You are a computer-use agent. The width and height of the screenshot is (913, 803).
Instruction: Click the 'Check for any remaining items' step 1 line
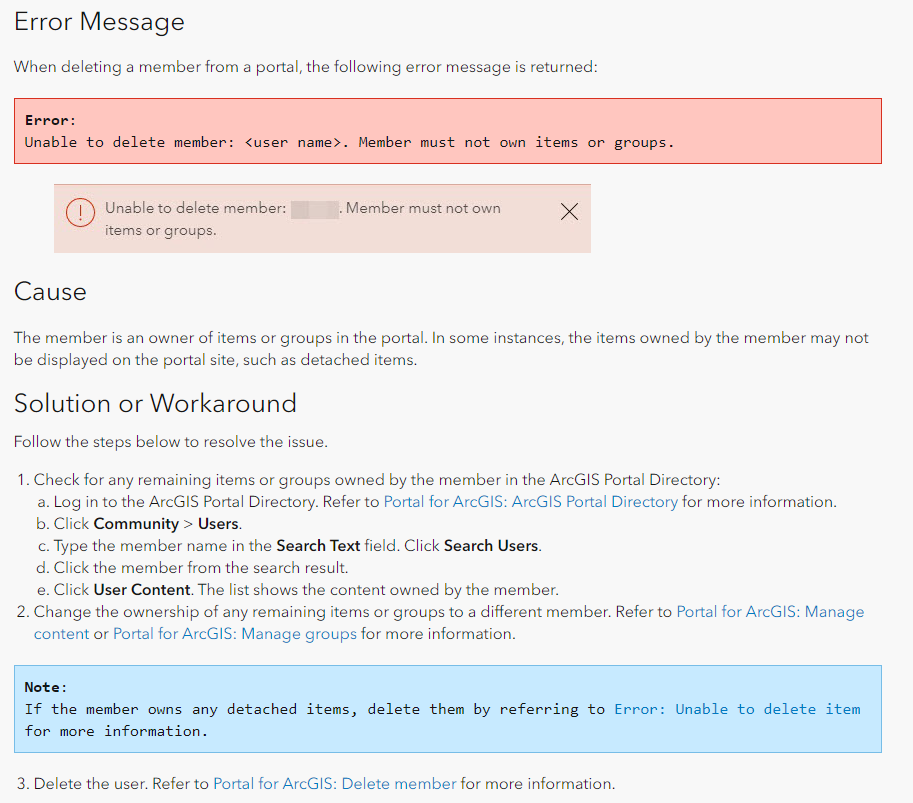click(377, 480)
